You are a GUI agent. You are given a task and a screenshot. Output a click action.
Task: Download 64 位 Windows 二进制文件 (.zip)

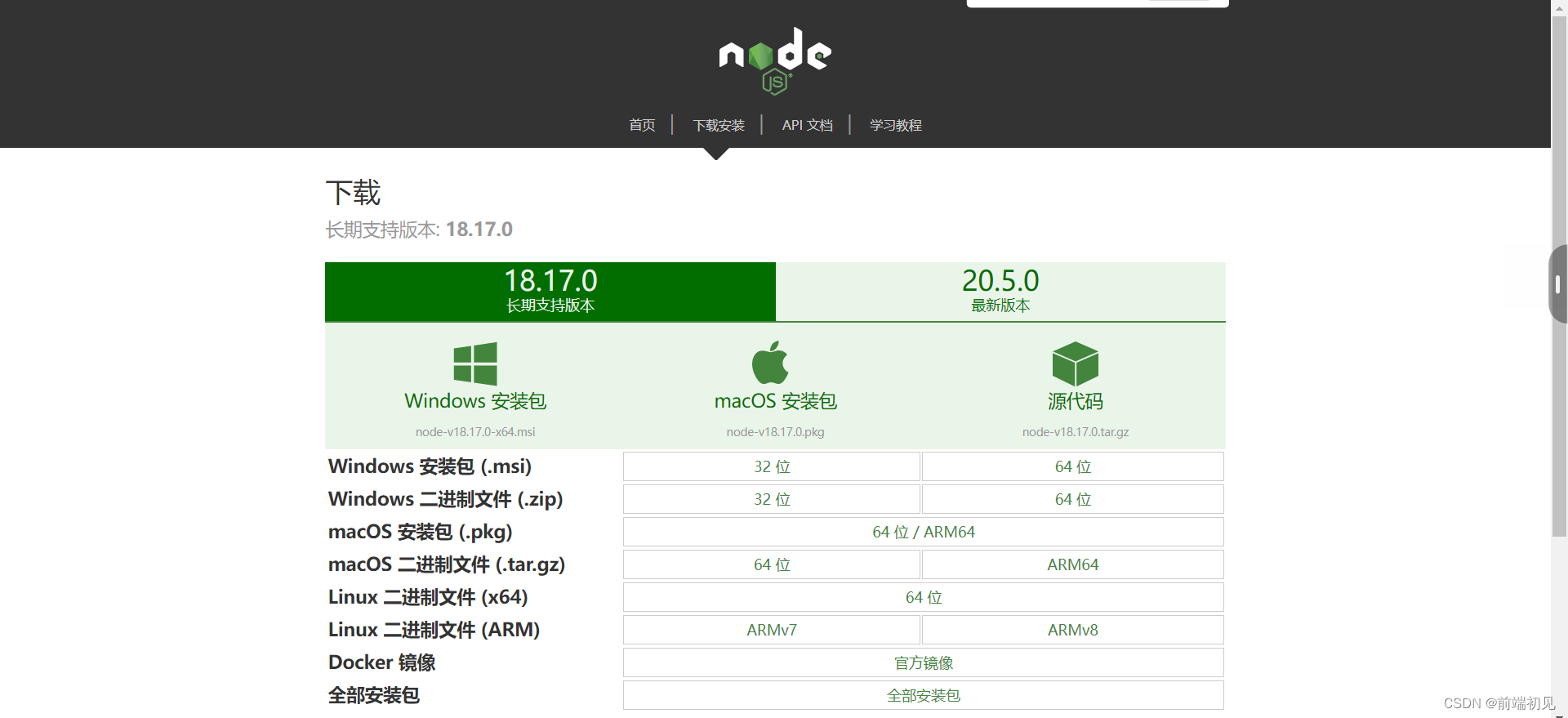pyautogui.click(x=1073, y=499)
